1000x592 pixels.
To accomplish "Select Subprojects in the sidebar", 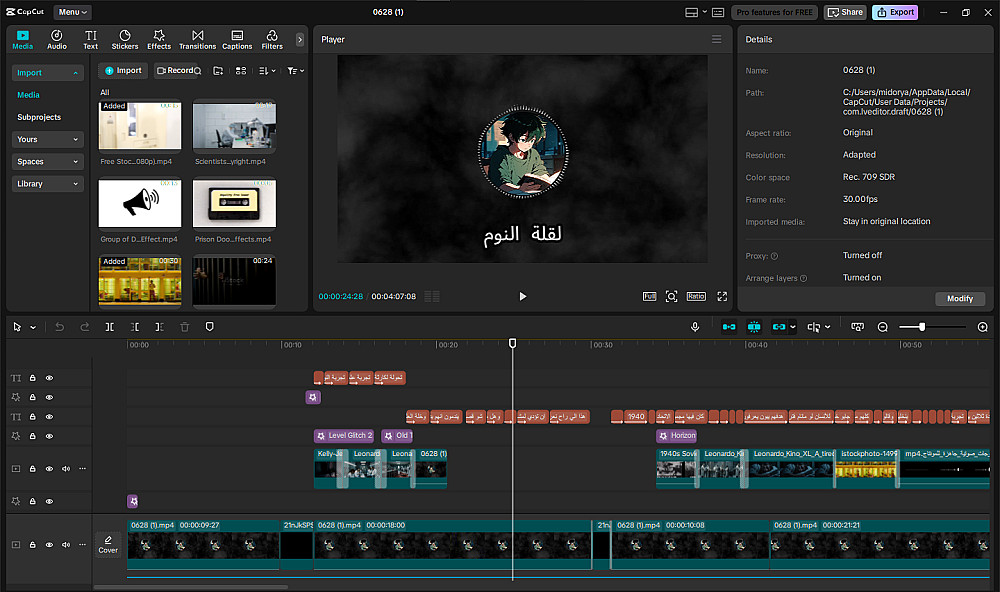I will (39, 117).
